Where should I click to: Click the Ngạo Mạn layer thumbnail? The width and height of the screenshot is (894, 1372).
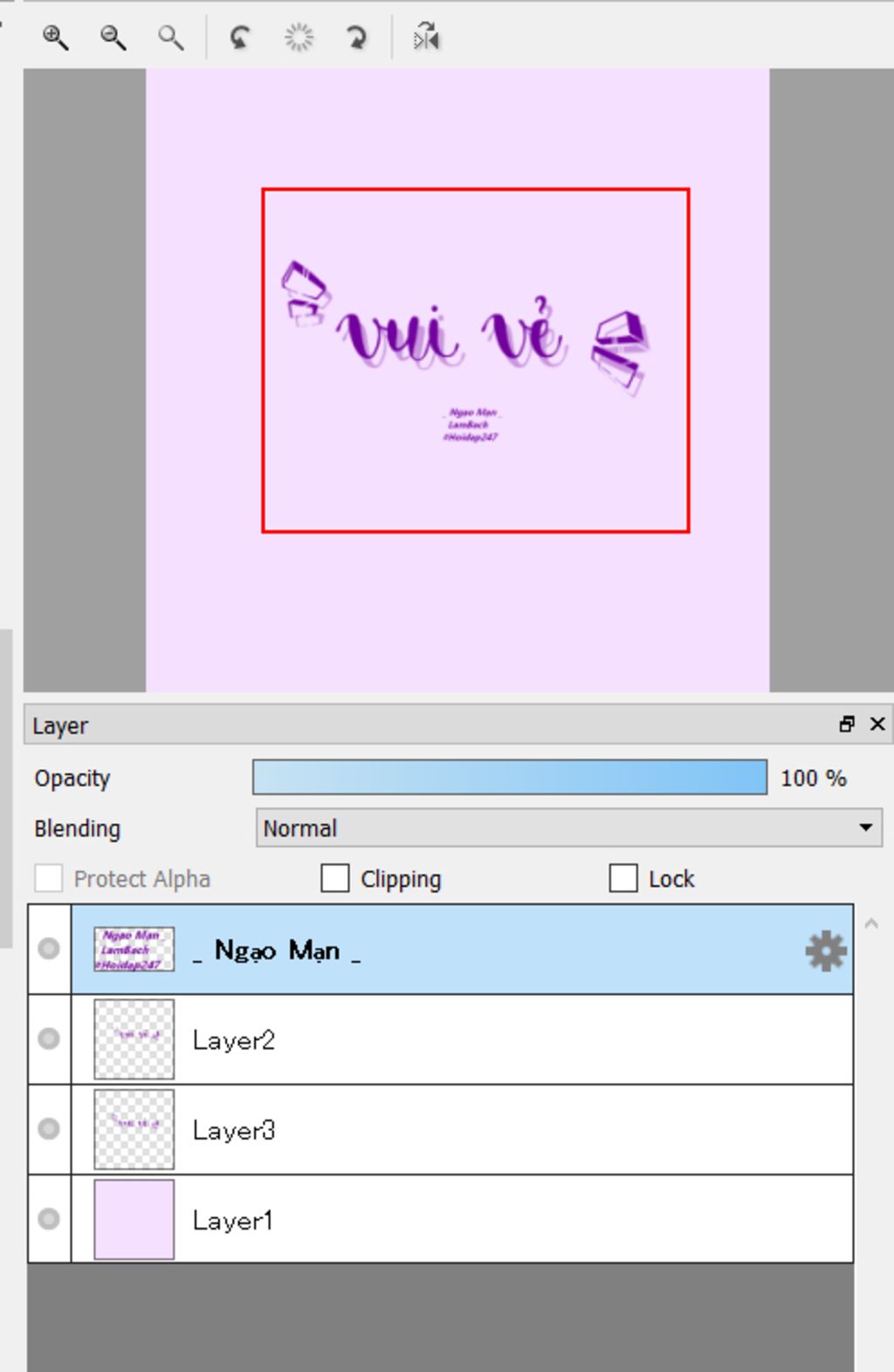click(x=134, y=949)
